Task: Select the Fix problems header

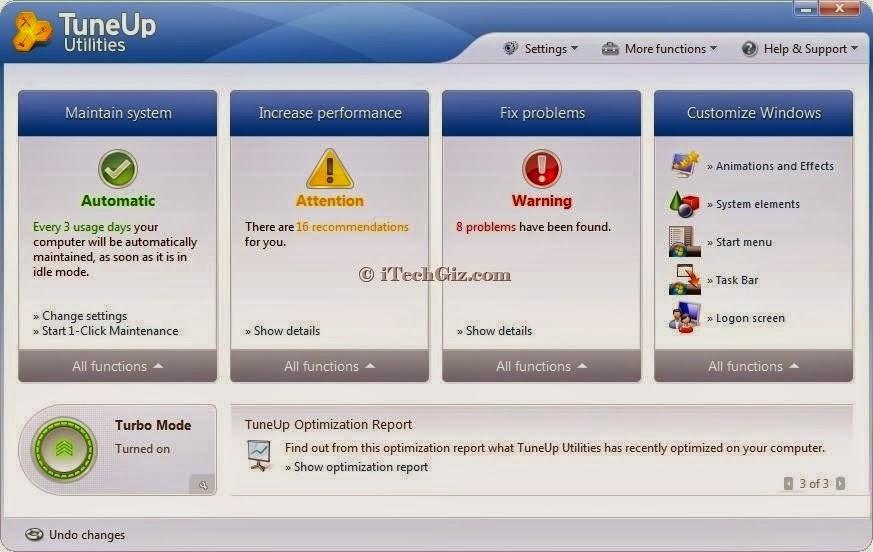Action: [541, 113]
